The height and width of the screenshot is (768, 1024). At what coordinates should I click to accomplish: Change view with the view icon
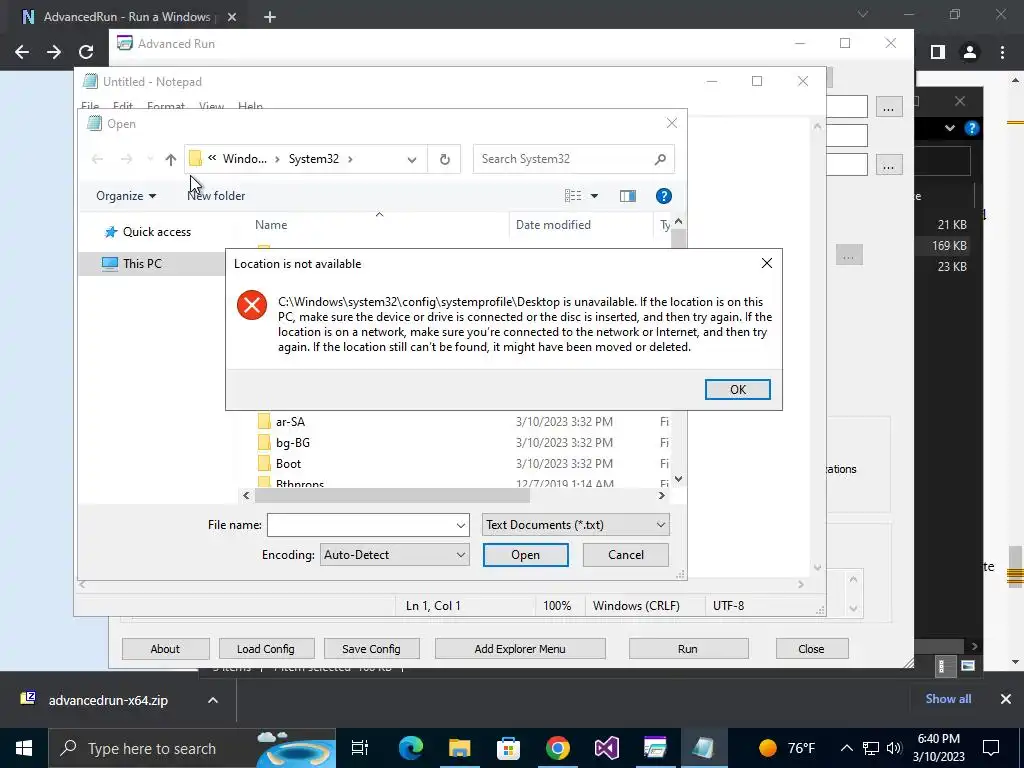point(573,196)
